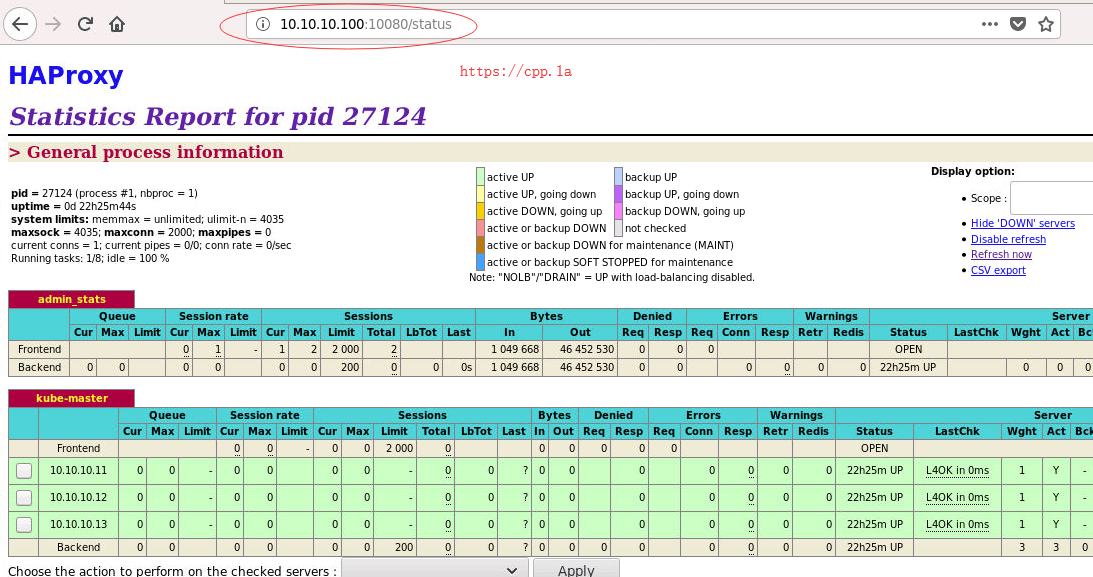Click Statistics Report for pid 27124 heading
This screenshot has height=577, width=1093.
tap(217, 116)
